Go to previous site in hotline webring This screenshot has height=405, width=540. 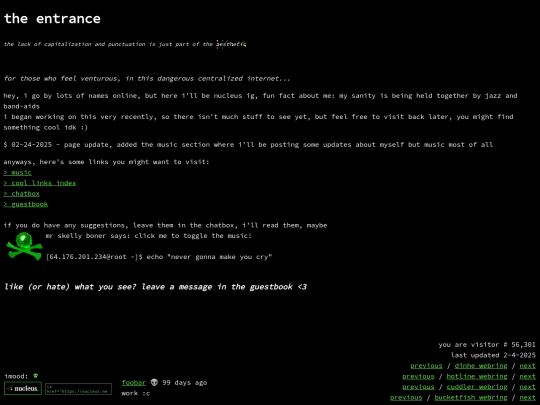(x=418, y=376)
